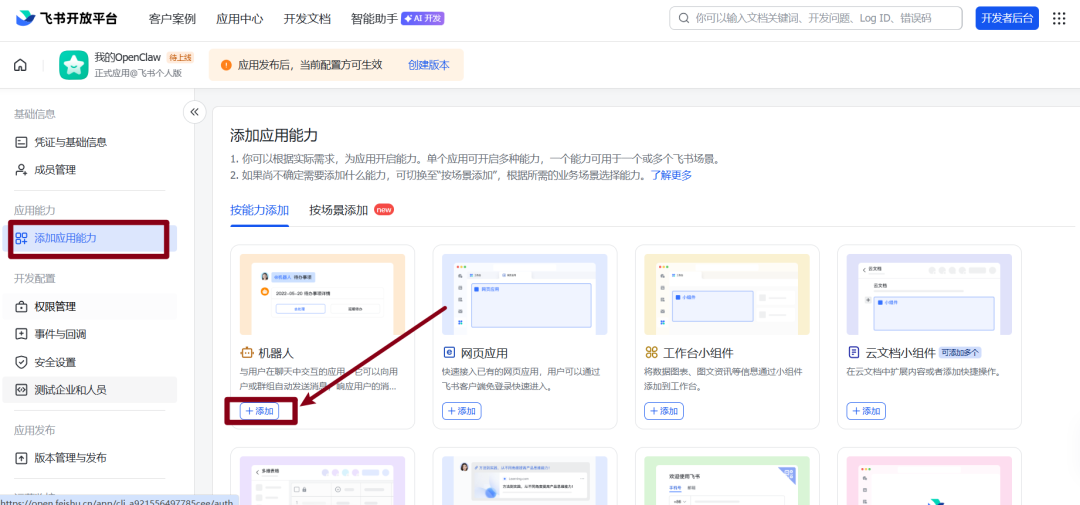Select the 按能力添加 tab
The width and height of the screenshot is (1080, 505).
pos(259,210)
